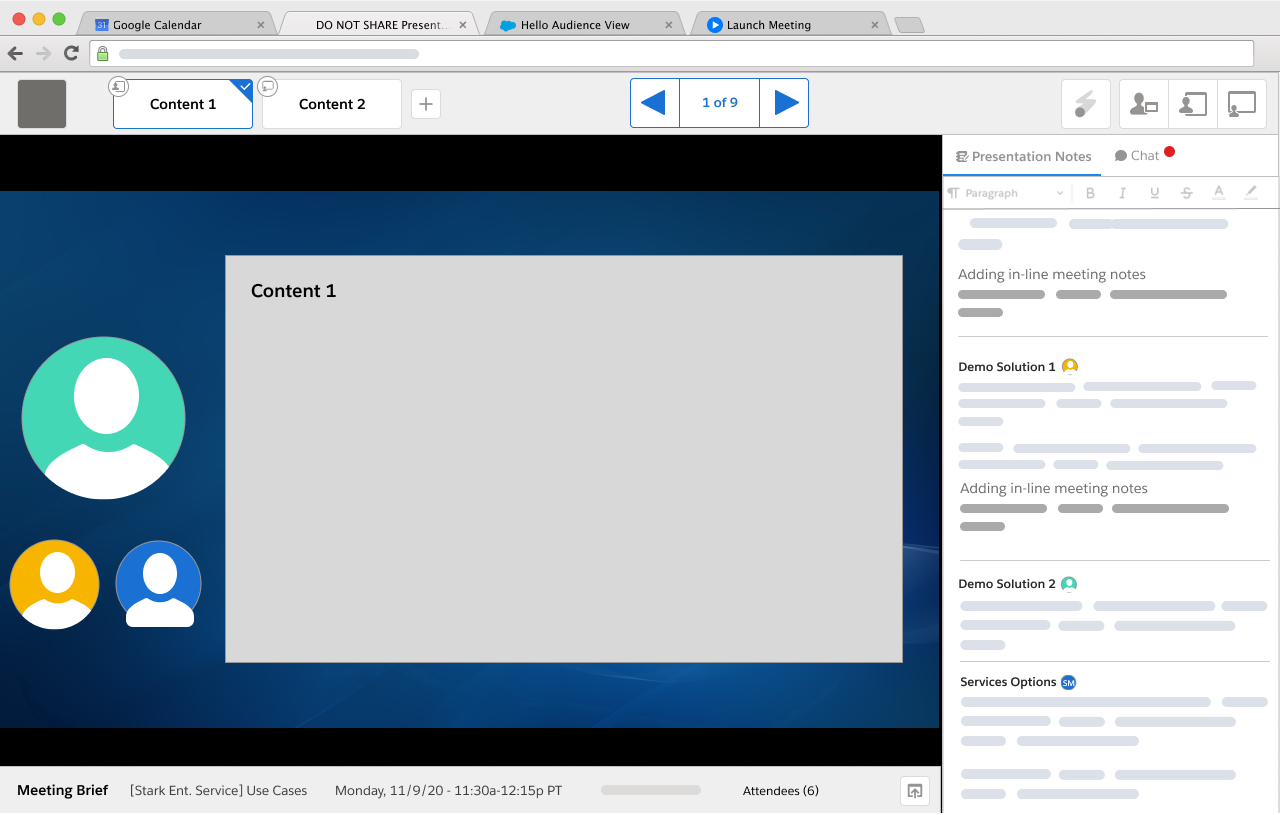Click the large green participant avatar
Image resolution: width=1280 pixels, height=815 pixels.
point(103,418)
